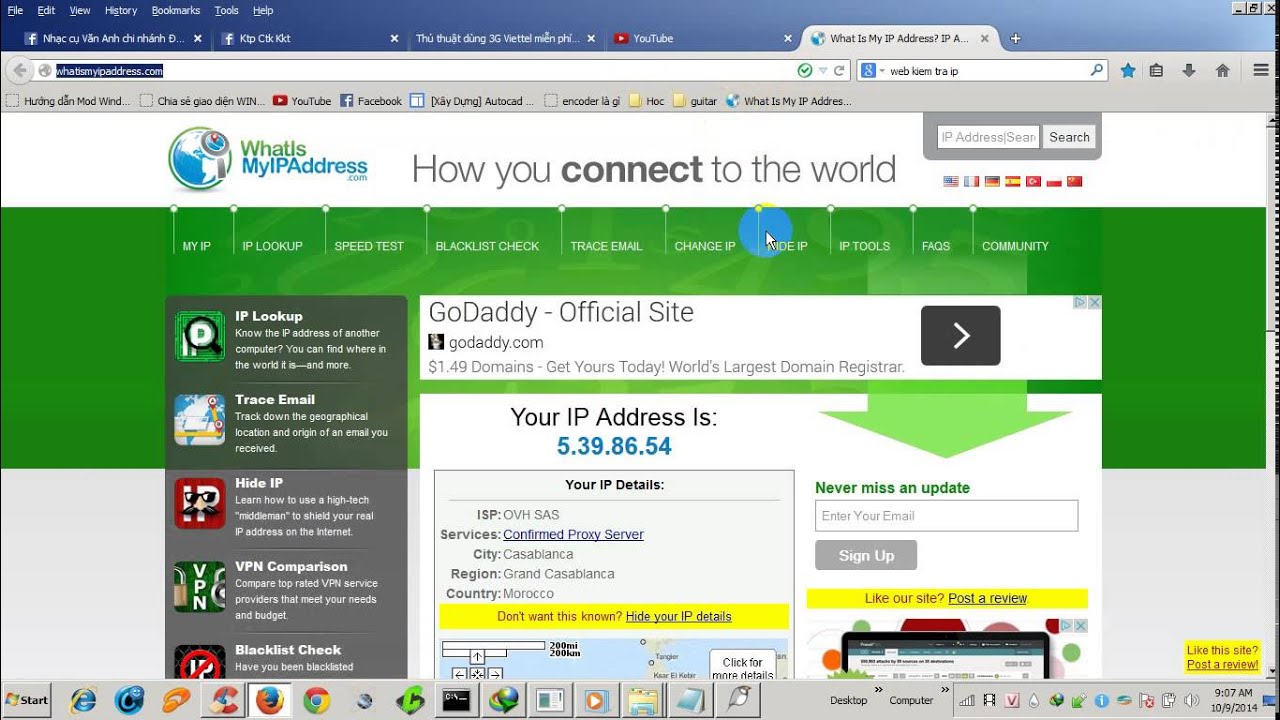Click the blue bookmark star icon
Viewport: 1280px width, 720px height.
tap(1128, 71)
